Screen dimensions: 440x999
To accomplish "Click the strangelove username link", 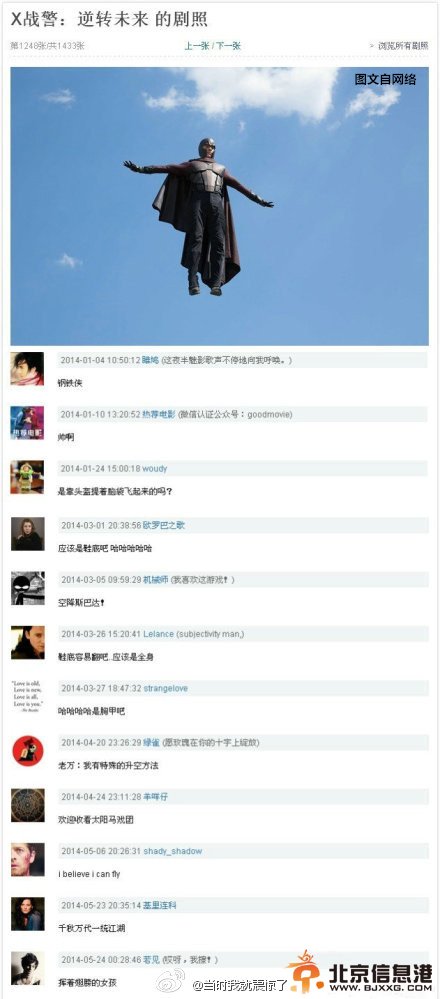I will pos(165,689).
